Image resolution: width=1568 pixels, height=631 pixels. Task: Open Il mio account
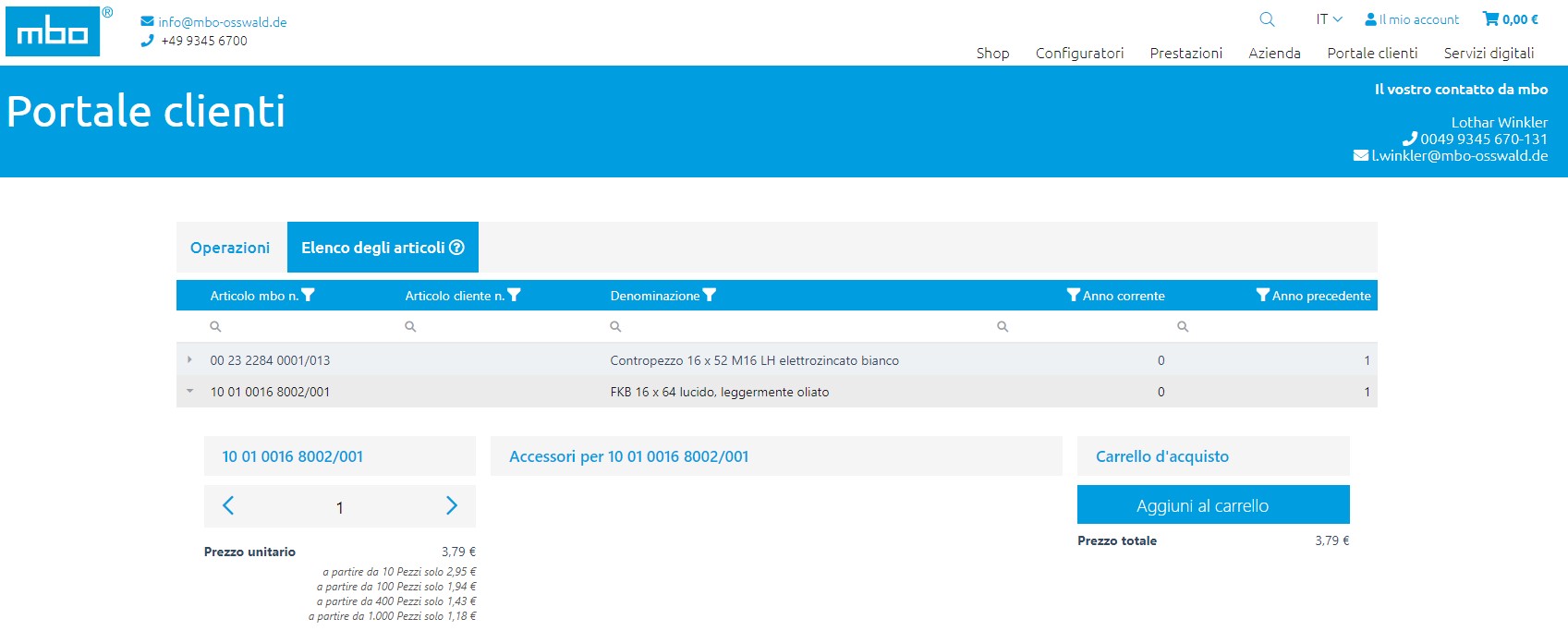tap(1412, 19)
